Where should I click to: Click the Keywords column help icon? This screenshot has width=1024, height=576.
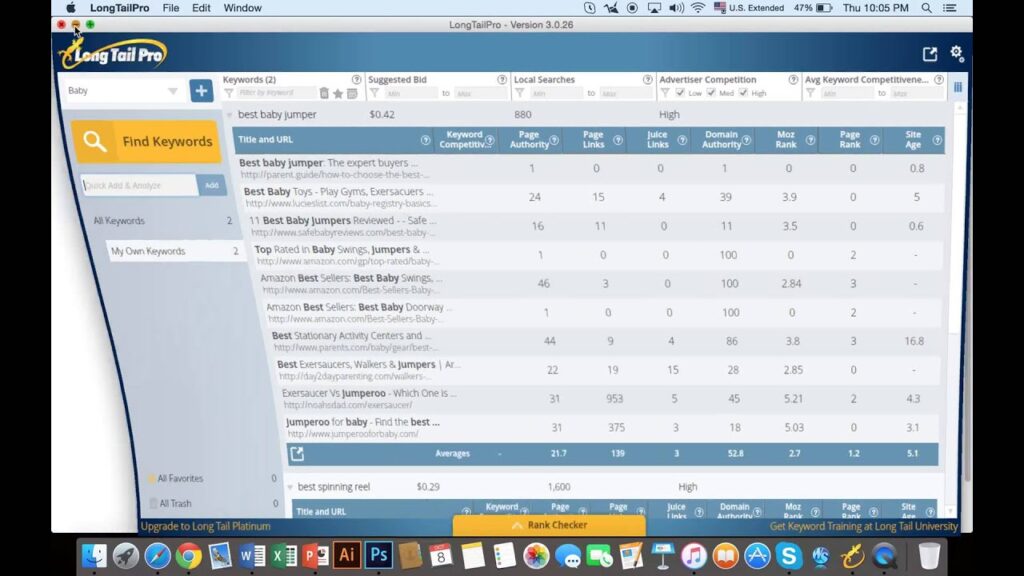[x=357, y=80]
